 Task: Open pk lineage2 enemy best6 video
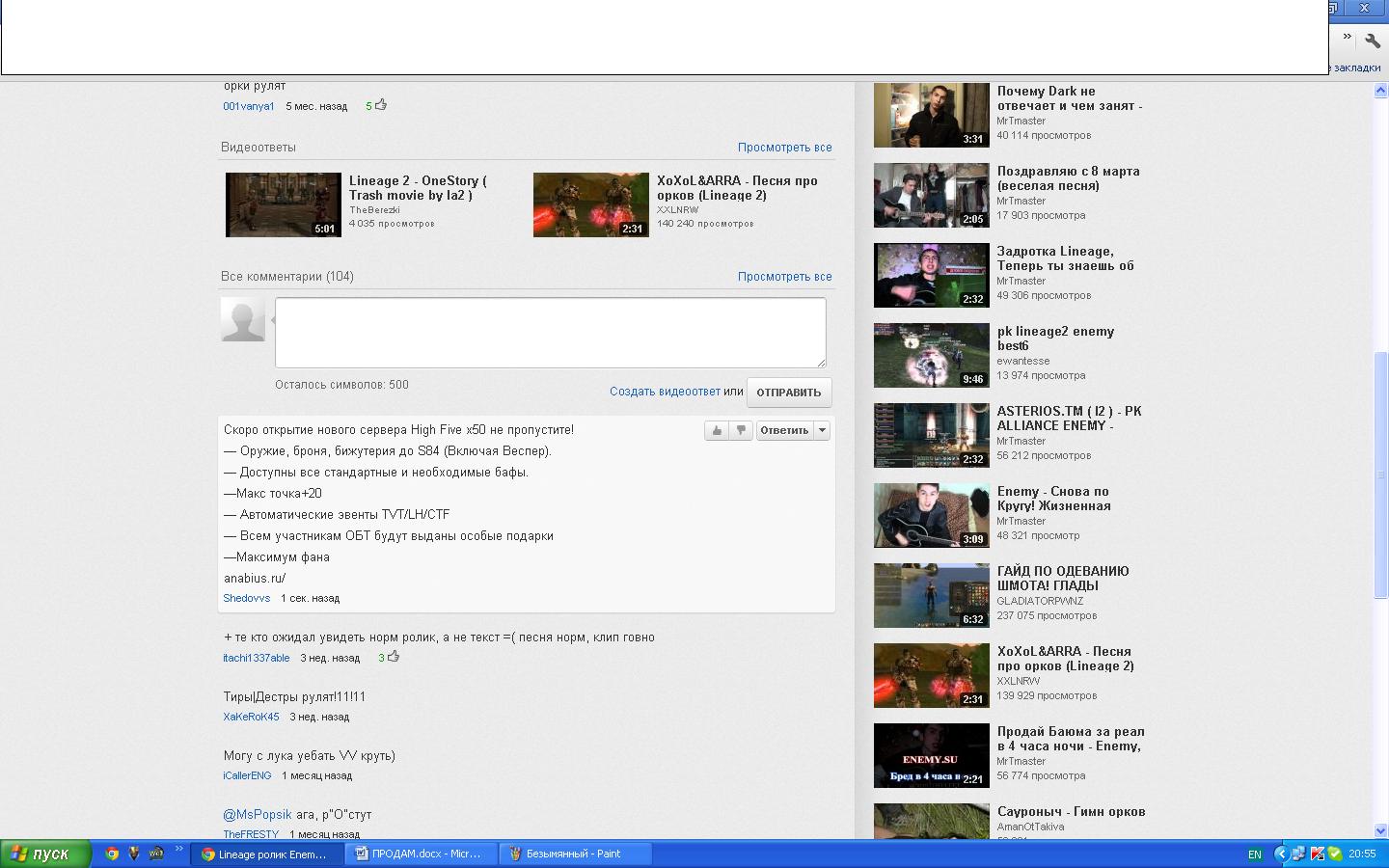pyautogui.click(x=1055, y=339)
